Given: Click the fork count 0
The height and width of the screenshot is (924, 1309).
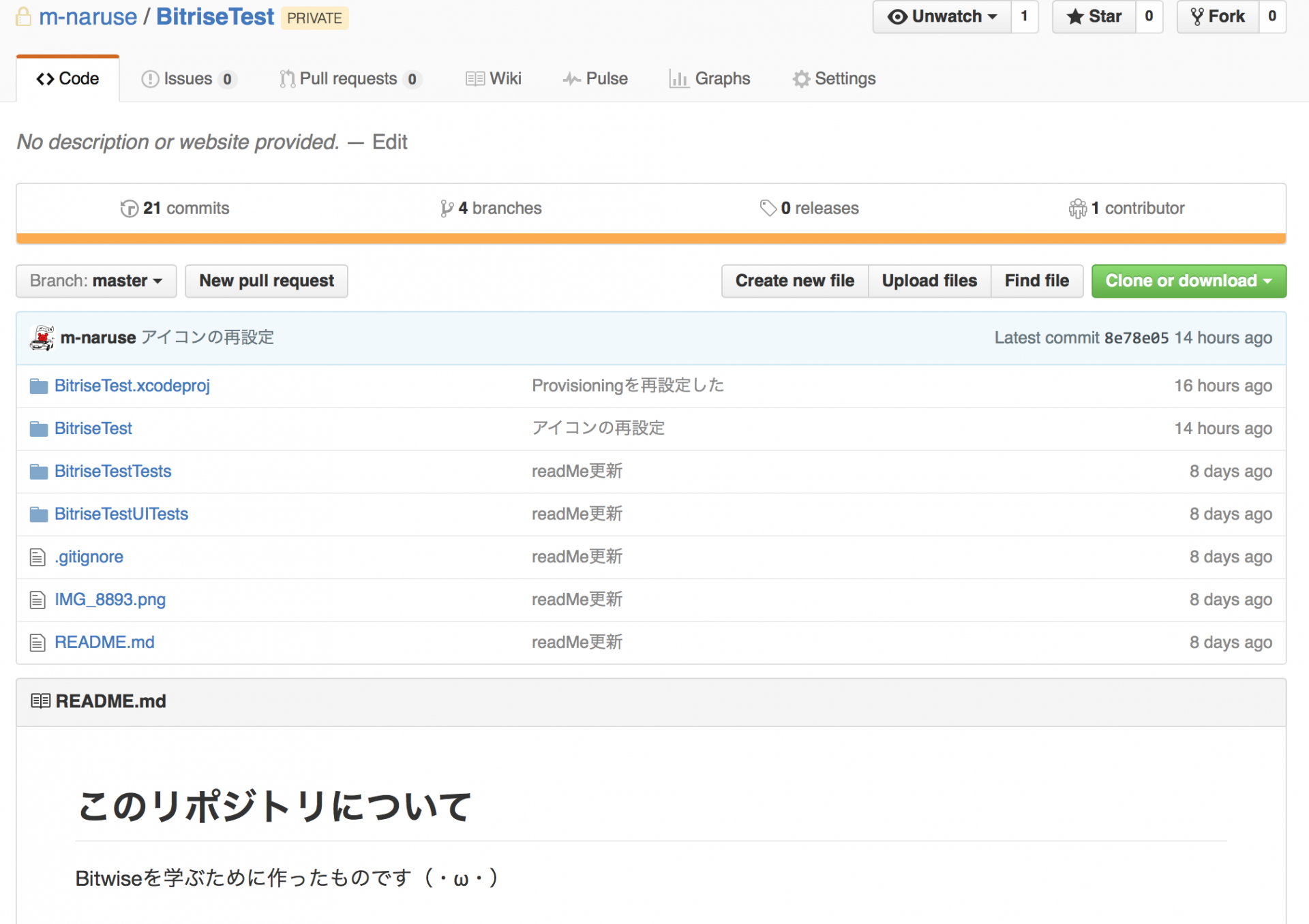Looking at the screenshot, I should 1272,17.
